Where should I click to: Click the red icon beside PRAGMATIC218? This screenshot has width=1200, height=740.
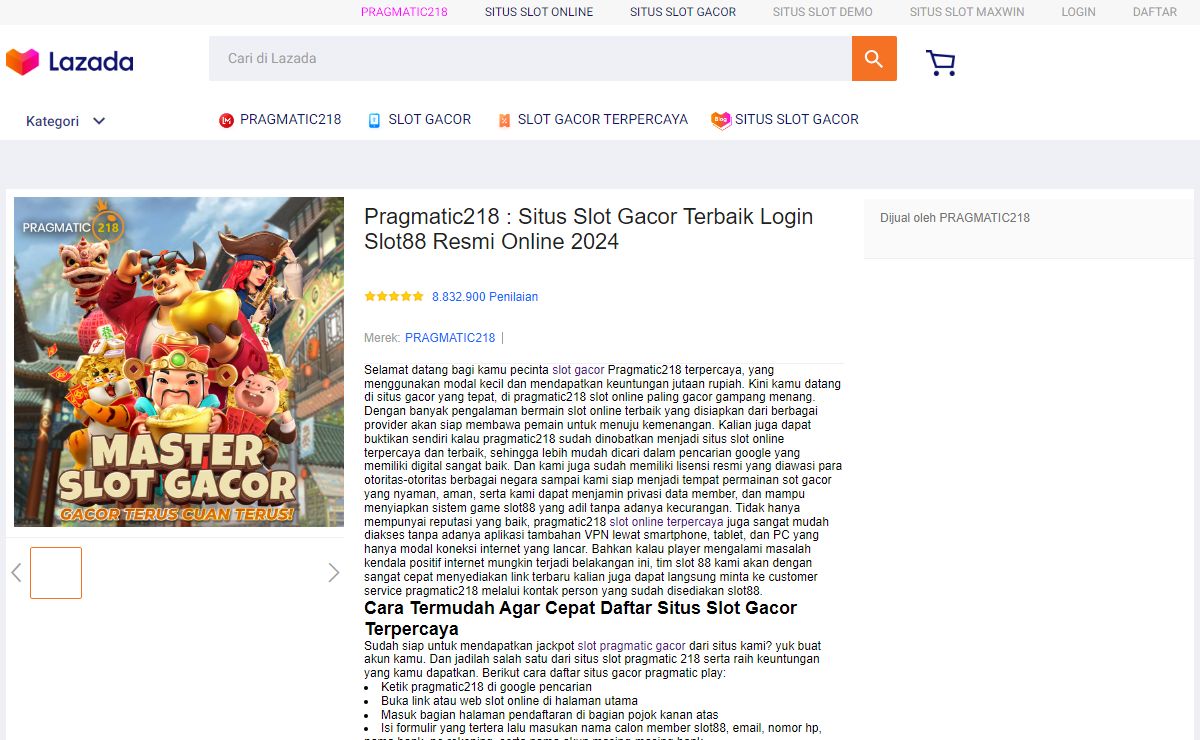click(x=226, y=120)
